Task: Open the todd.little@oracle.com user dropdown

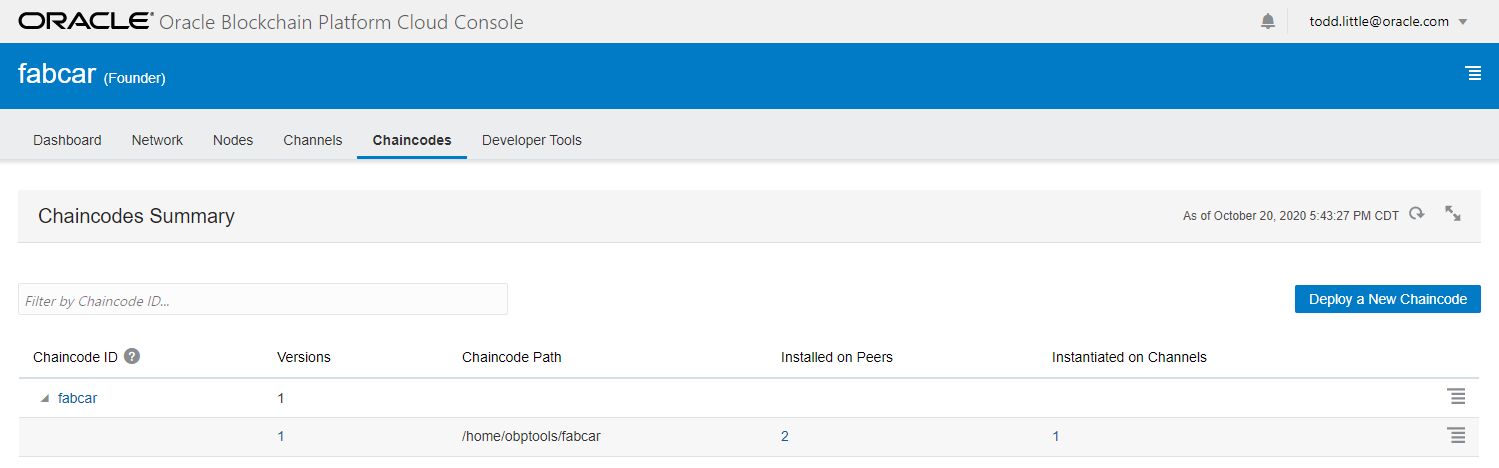Action: pos(1387,21)
